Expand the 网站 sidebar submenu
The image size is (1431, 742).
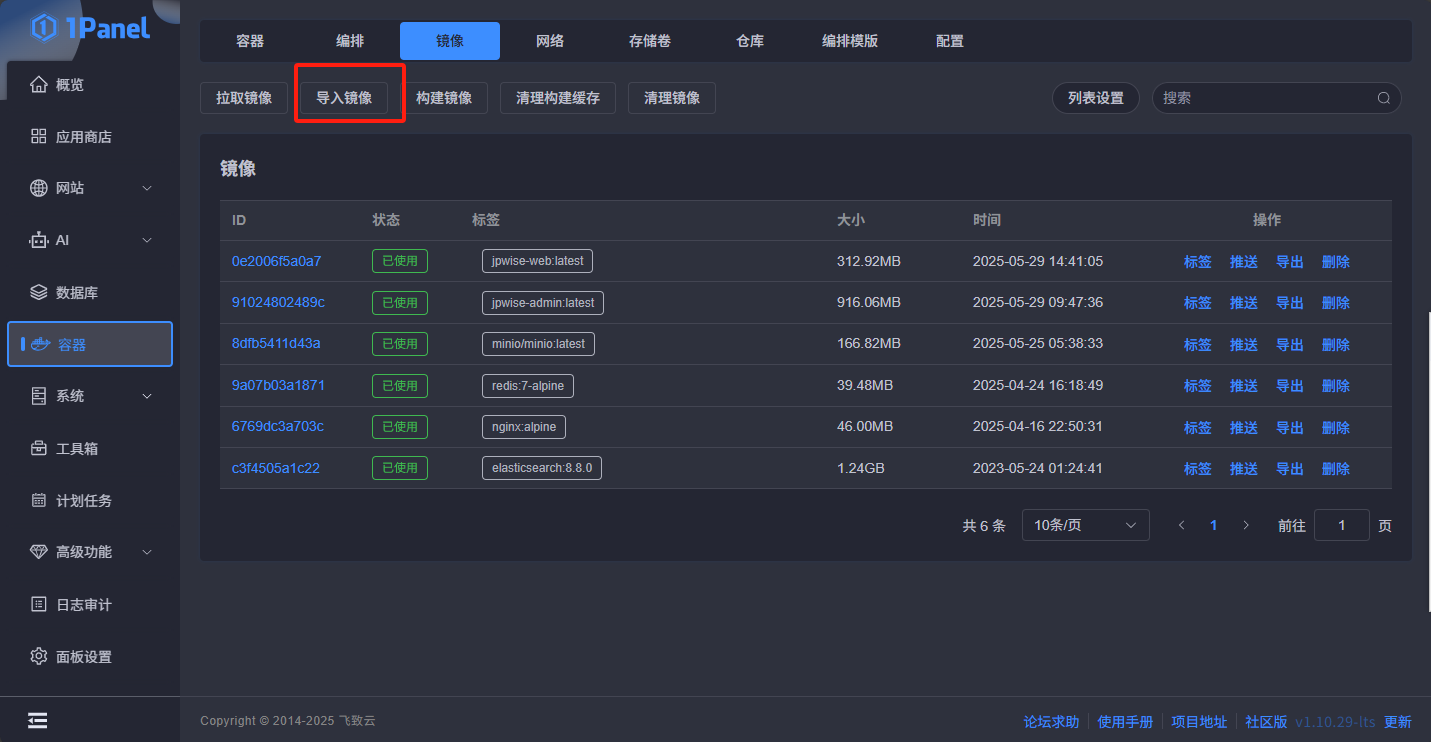pyautogui.click(x=147, y=189)
